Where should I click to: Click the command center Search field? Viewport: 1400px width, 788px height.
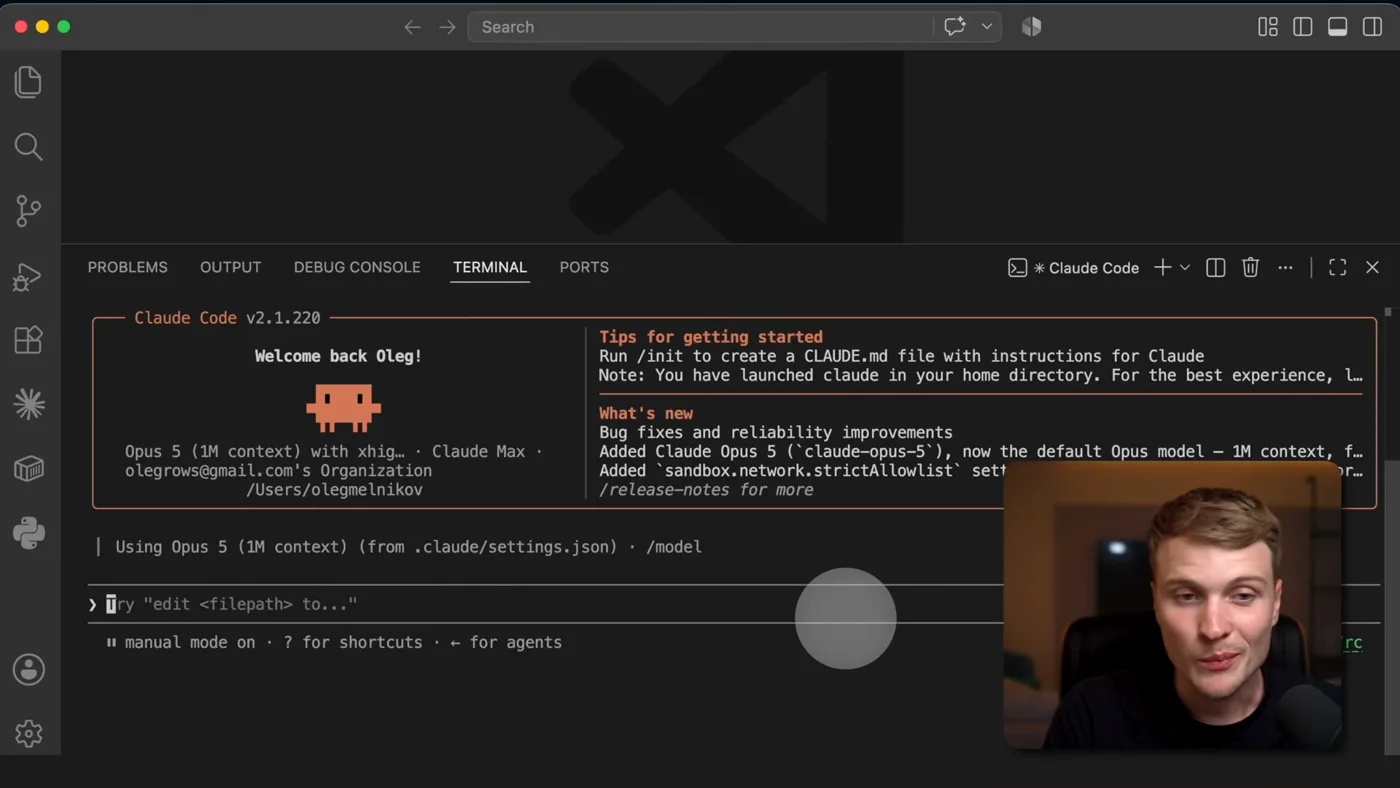point(700,27)
